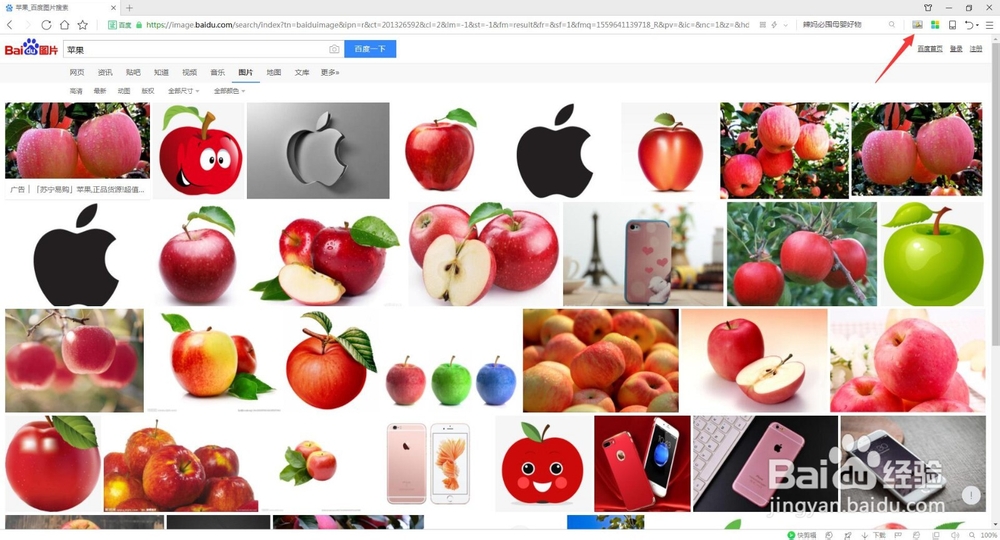Open the two rose gold iPhones image

(x=428, y=463)
